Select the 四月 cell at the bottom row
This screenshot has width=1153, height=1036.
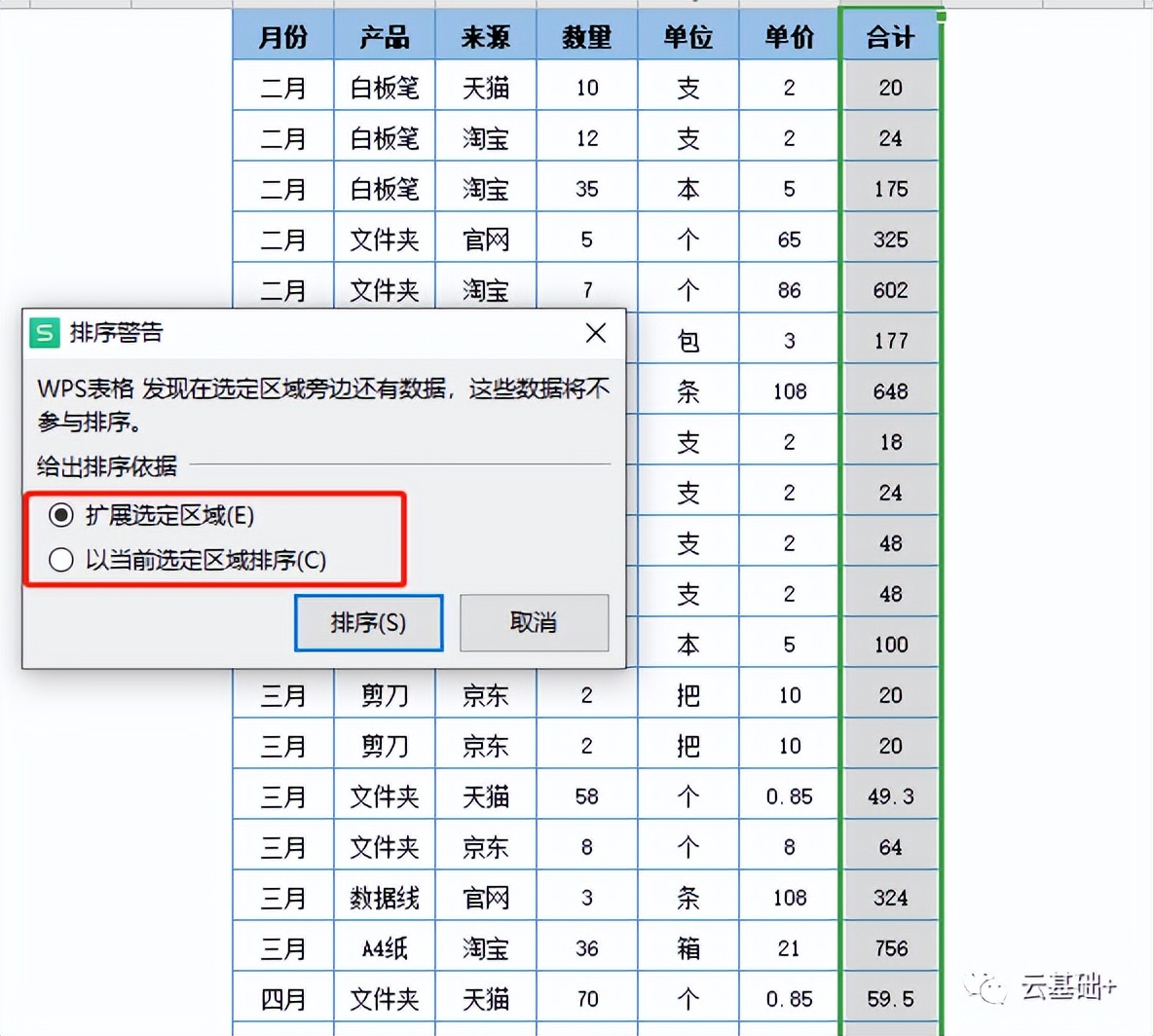click(282, 998)
